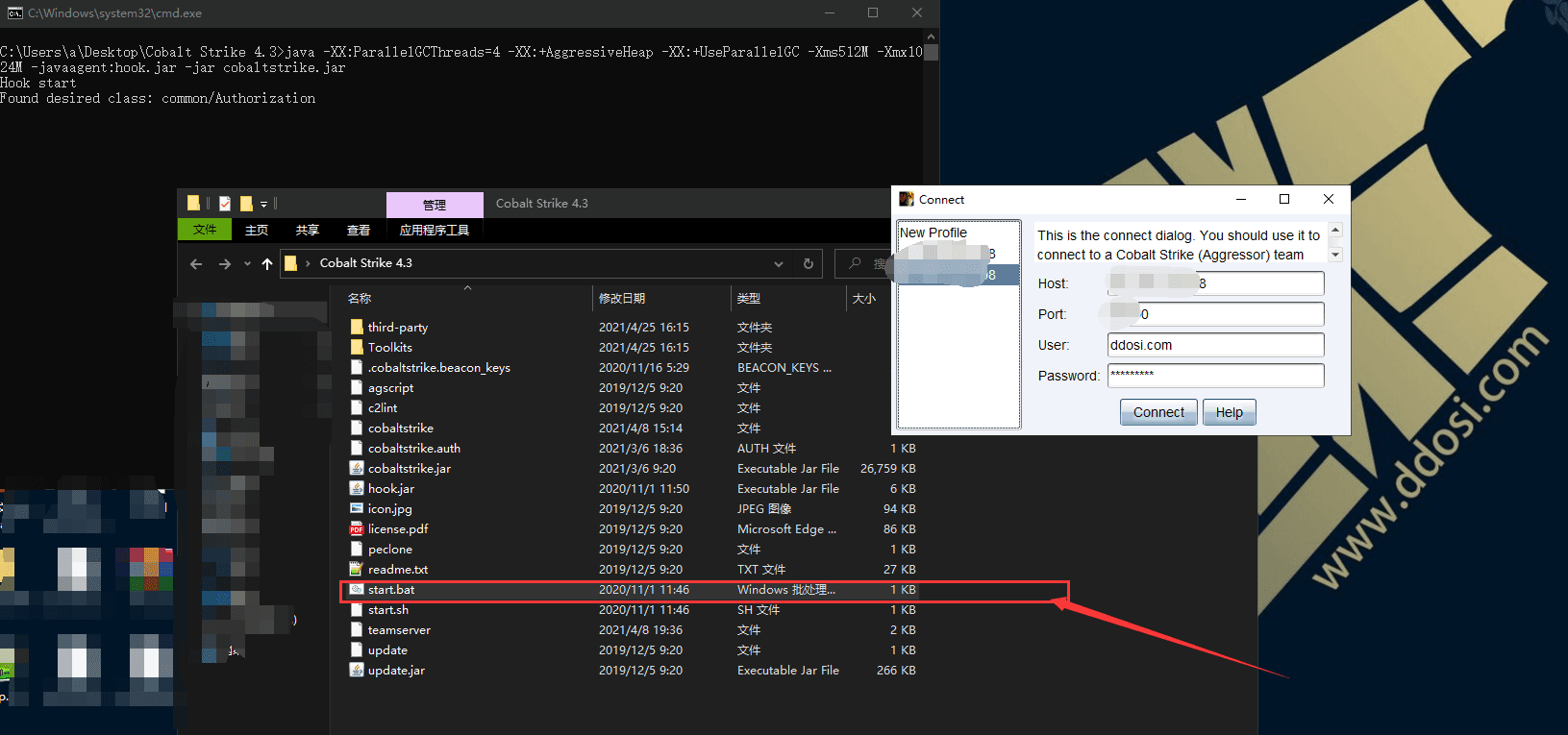Open recent locations dropdown arrow
Viewport: 1568px width, 735px height.
point(247,264)
